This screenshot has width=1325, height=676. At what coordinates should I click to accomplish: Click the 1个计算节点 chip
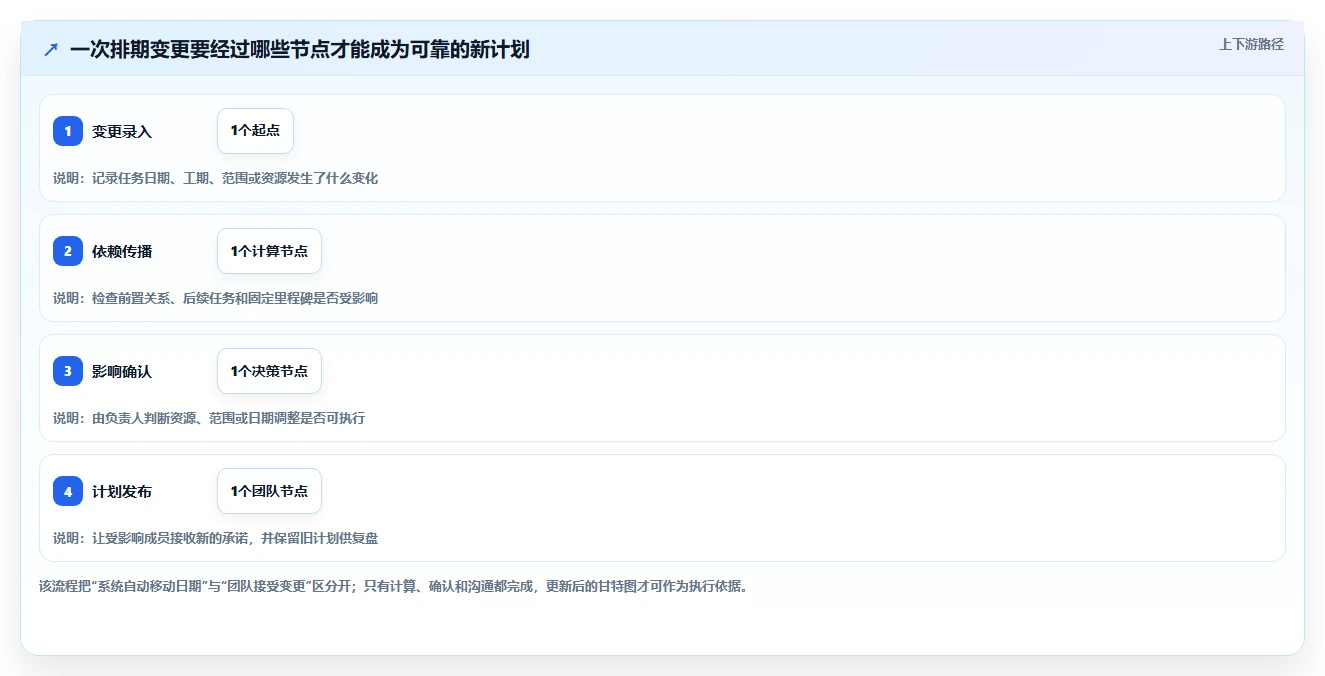coord(269,251)
